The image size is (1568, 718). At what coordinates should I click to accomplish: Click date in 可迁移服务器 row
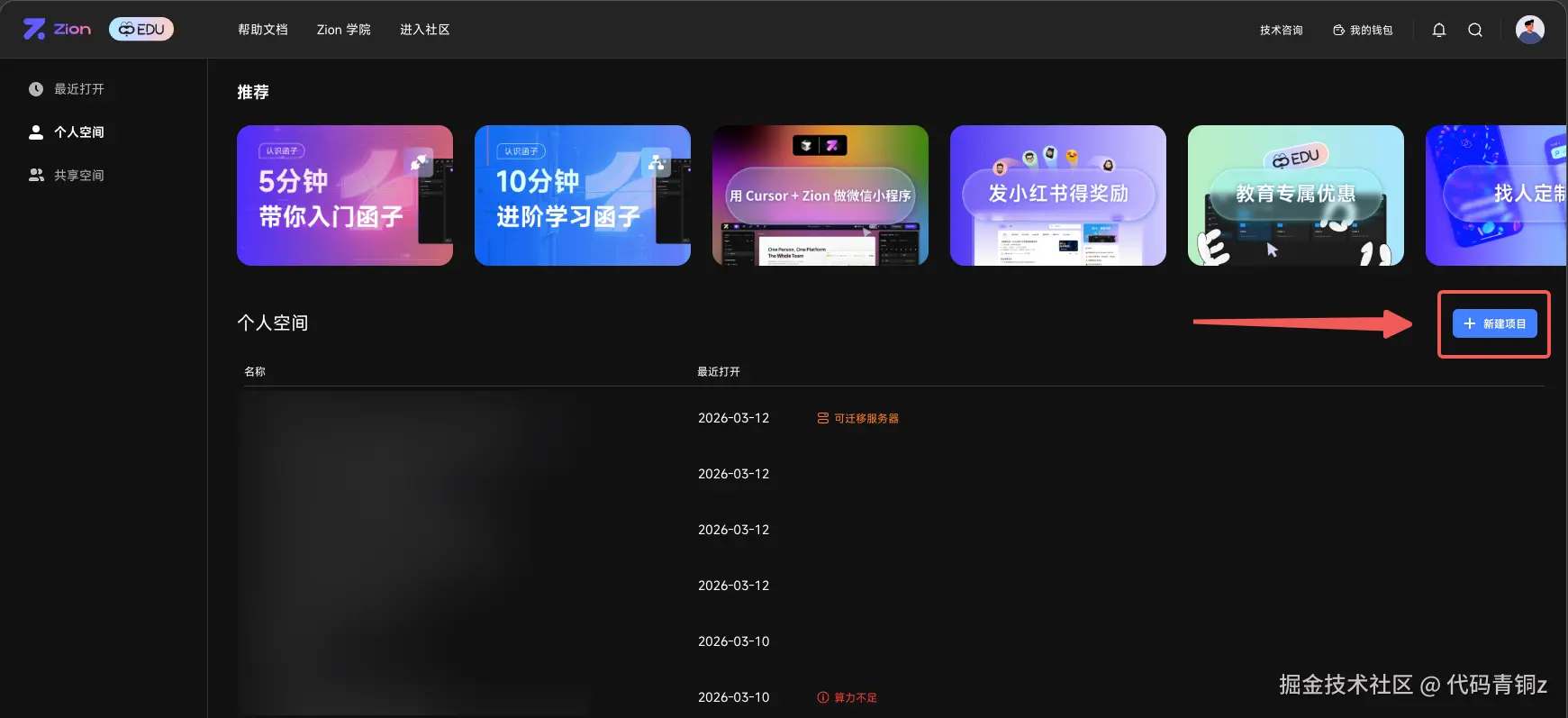click(x=734, y=418)
